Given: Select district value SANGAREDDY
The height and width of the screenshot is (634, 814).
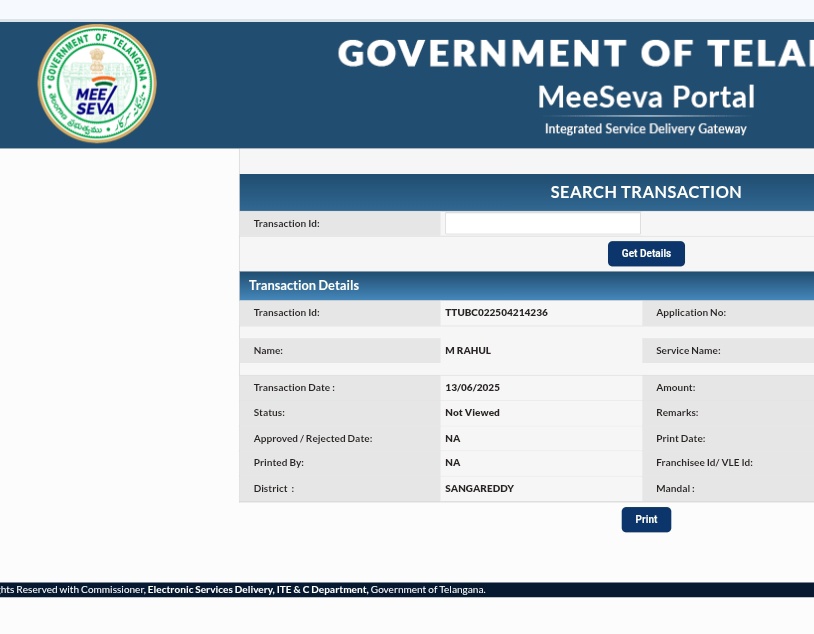Looking at the screenshot, I should click(479, 488).
